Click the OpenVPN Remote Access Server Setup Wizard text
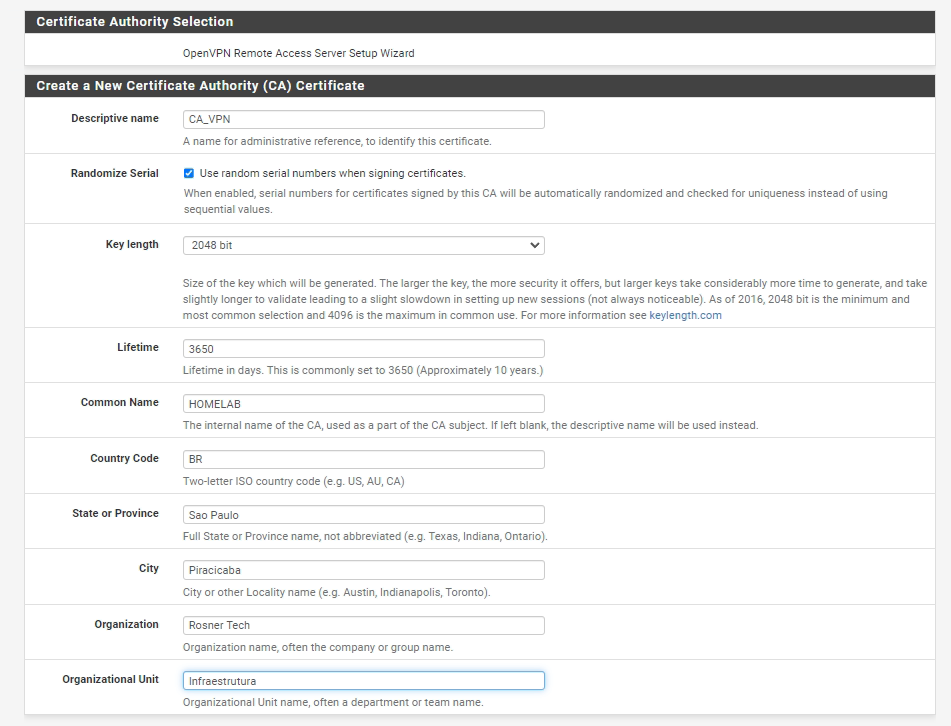Screen dimensions: 951x726 298,53
